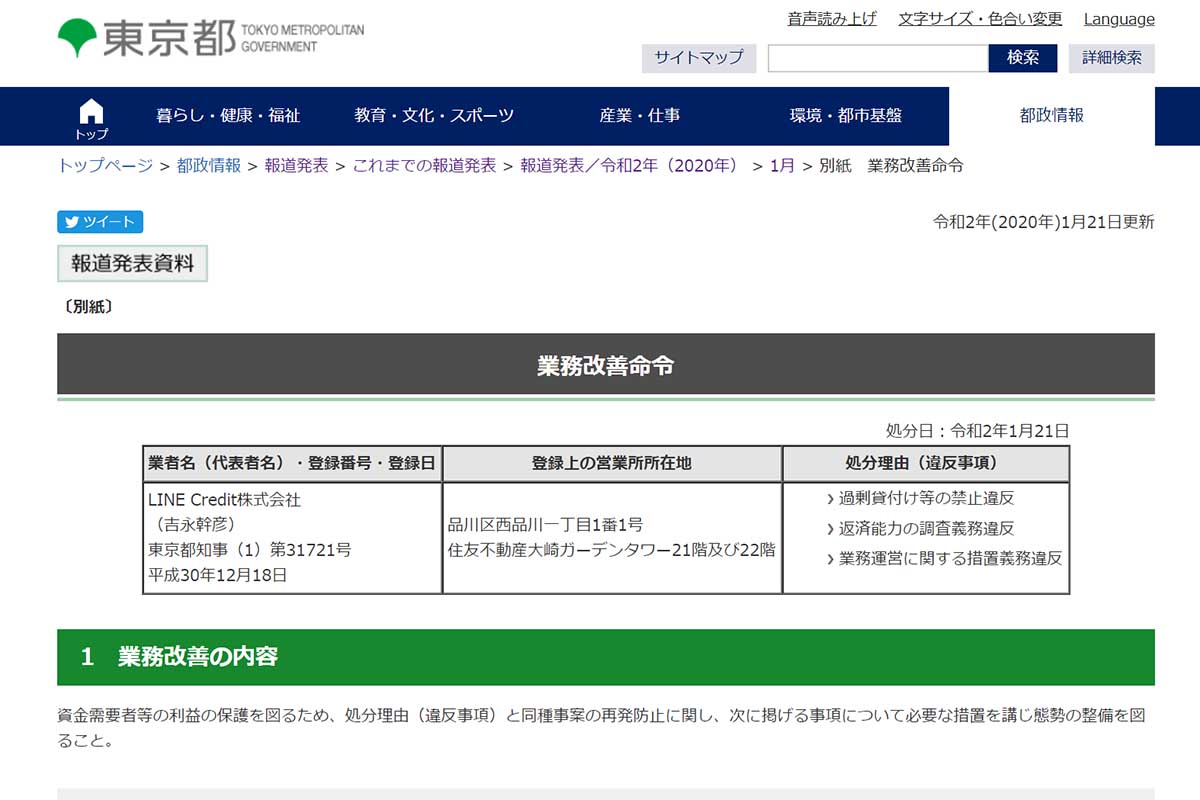
Task: Click the Twitter ツイート button
Action: (100, 222)
